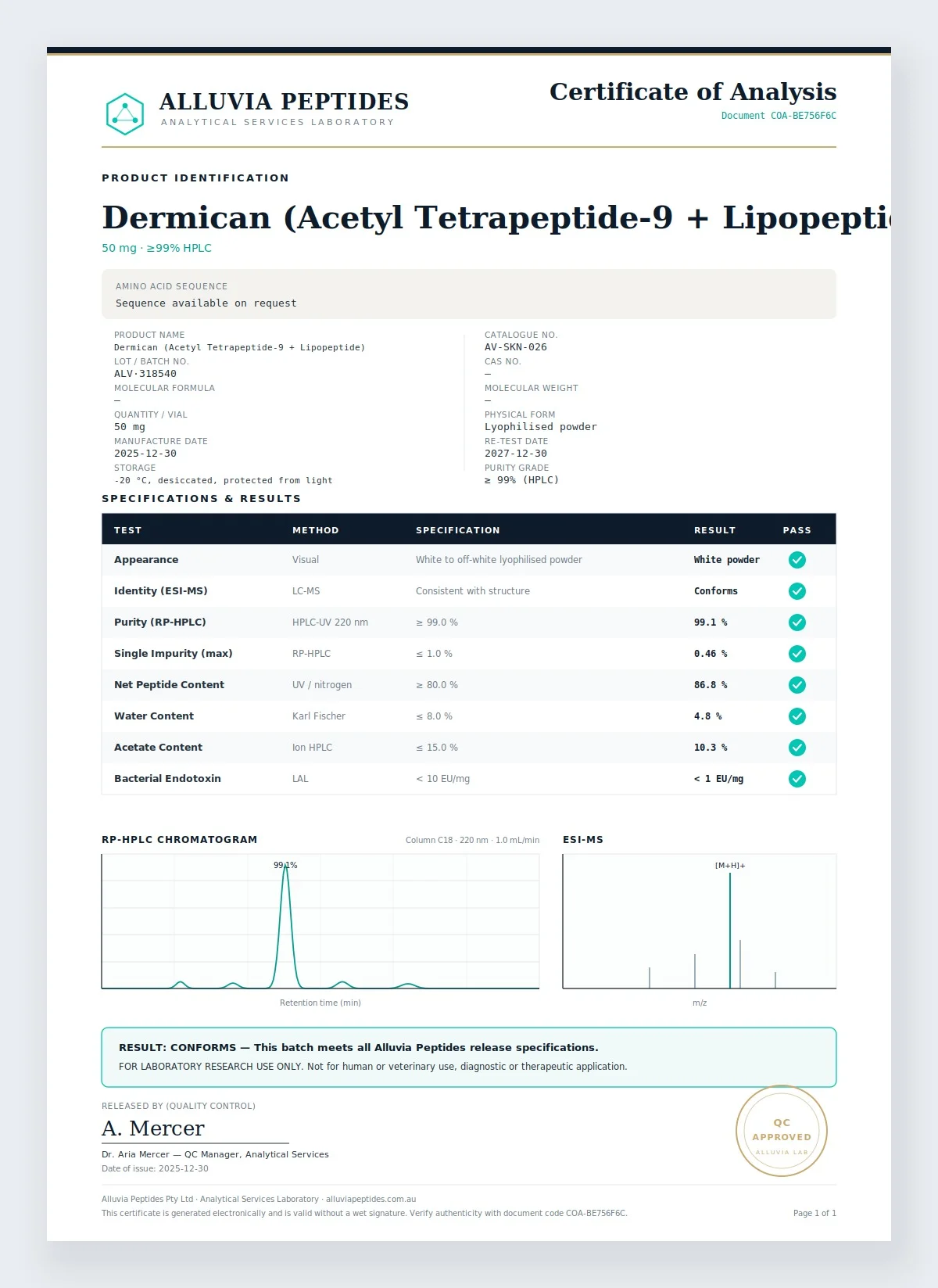938x1288 pixels.
Task: Select the lot number ALV·318540
Action: (x=145, y=374)
